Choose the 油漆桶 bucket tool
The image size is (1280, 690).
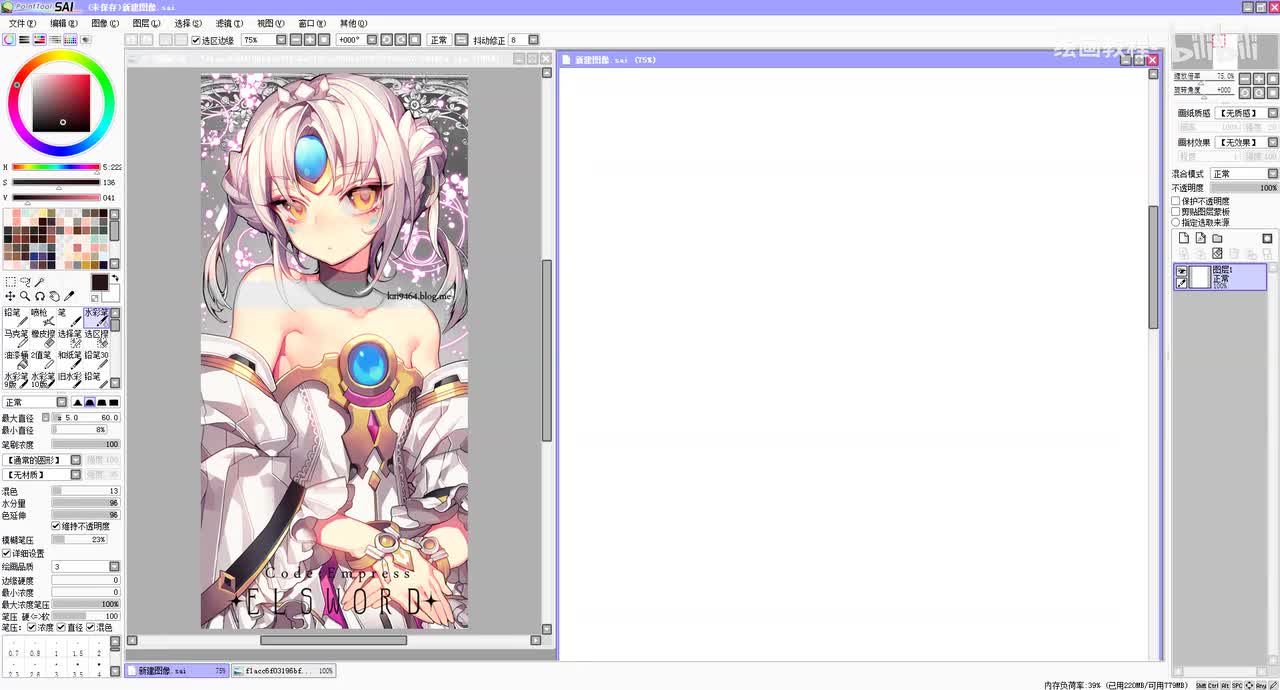[16, 360]
